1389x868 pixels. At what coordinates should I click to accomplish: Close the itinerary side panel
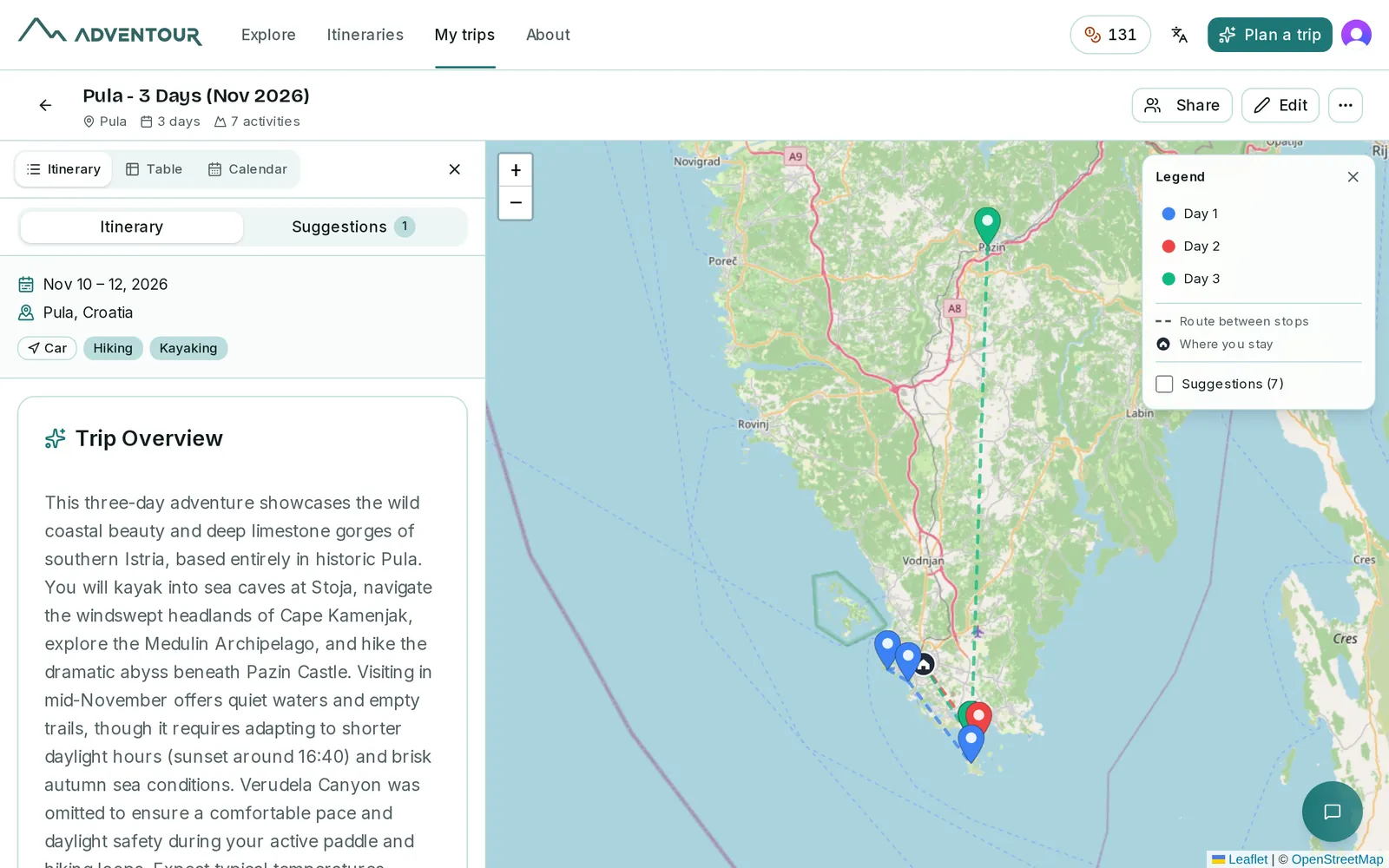coord(454,169)
